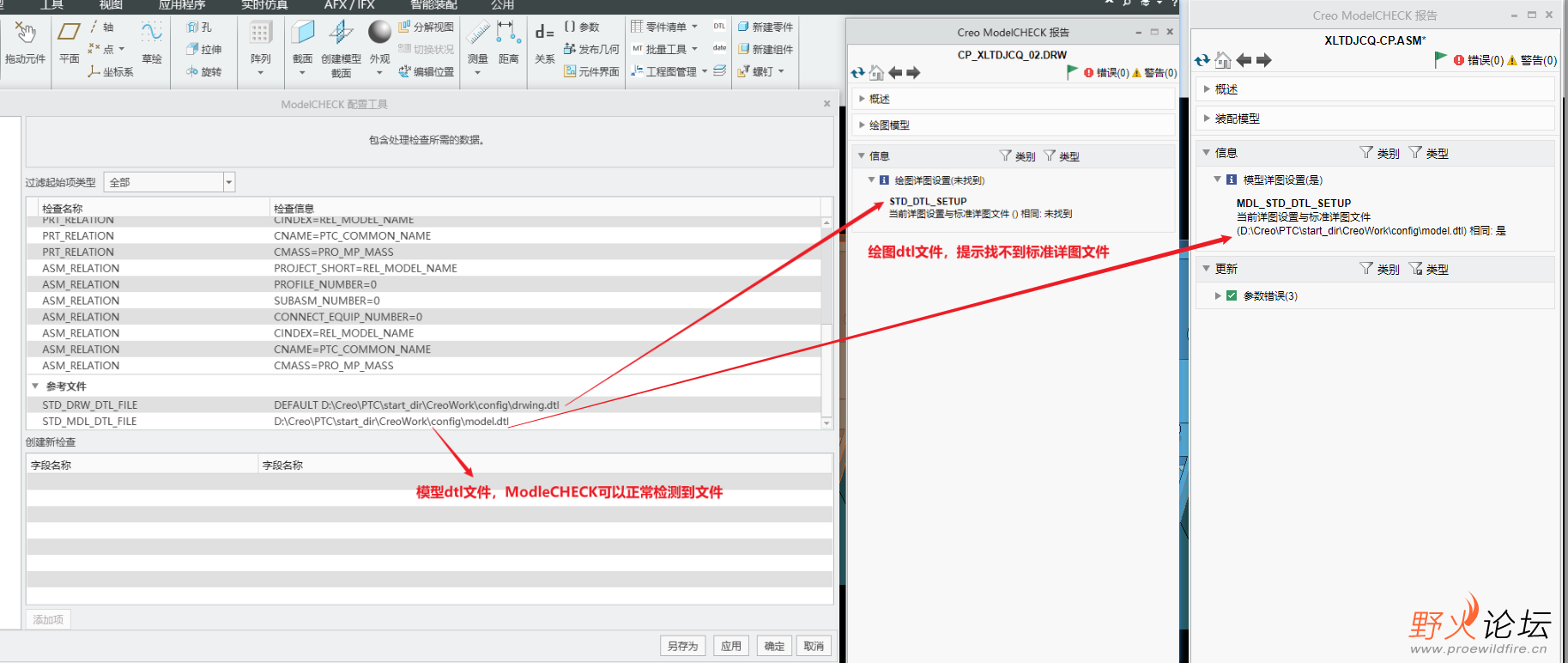1568x663 pixels.
Task: Switch to AFX / IFX tab
Action: click(x=349, y=5)
